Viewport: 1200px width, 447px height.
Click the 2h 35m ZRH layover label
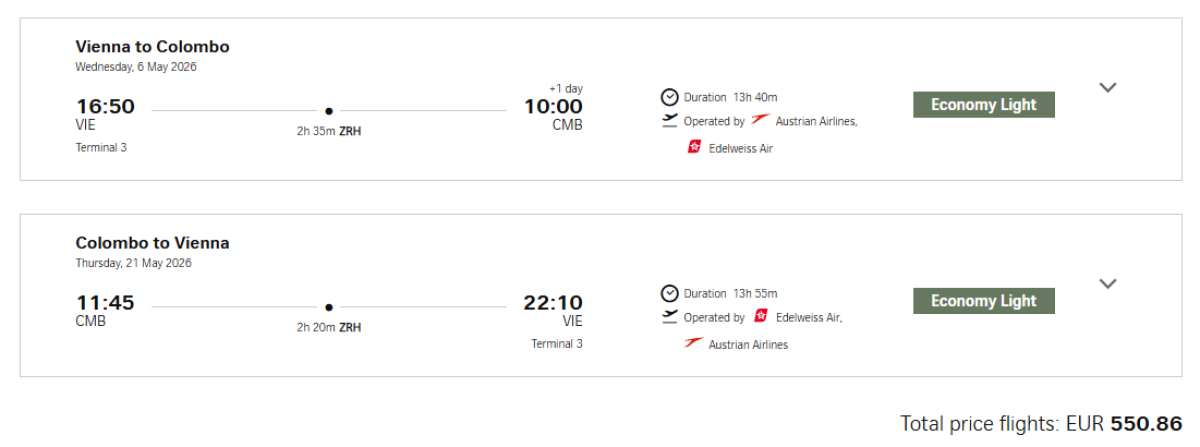328,131
